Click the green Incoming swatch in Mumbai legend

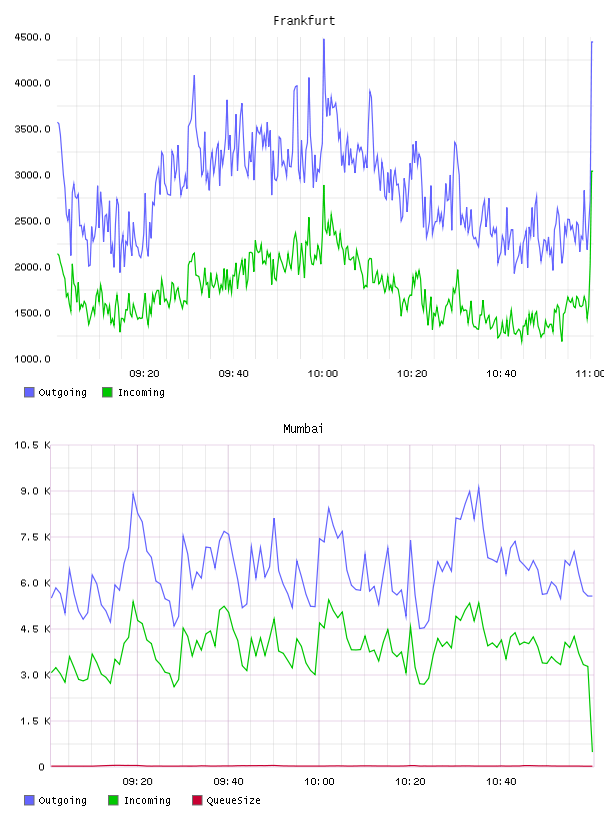coord(113,800)
